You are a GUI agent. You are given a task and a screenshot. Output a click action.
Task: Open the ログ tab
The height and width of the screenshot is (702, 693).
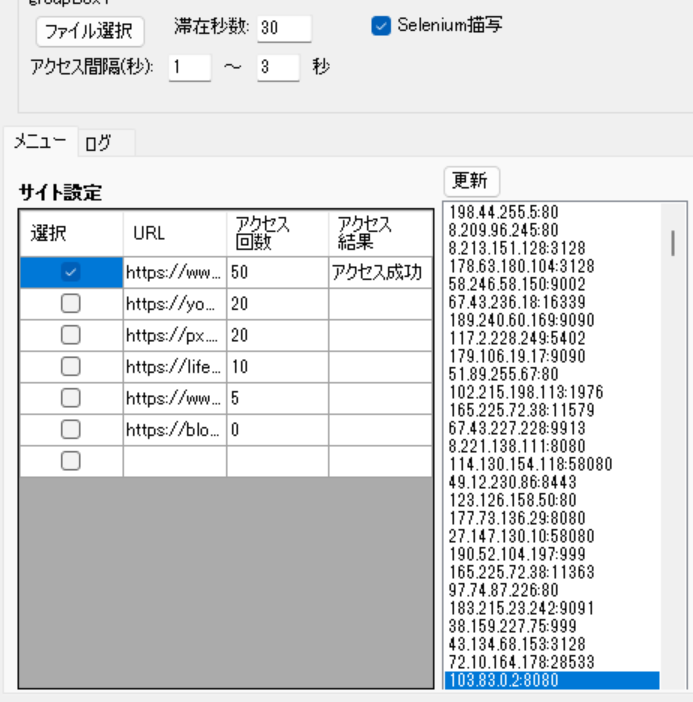pyautogui.click(x=106, y=143)
